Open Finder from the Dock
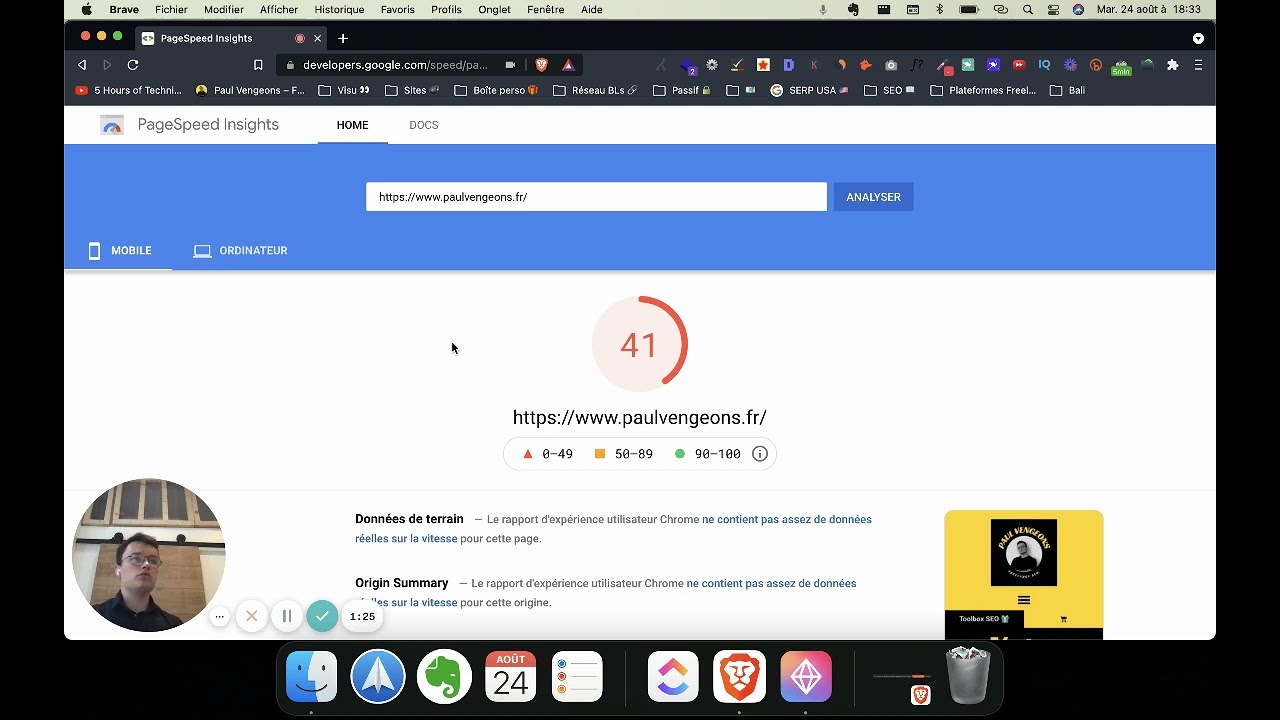Screen dimensions: 1280x720 click(312, 677)
